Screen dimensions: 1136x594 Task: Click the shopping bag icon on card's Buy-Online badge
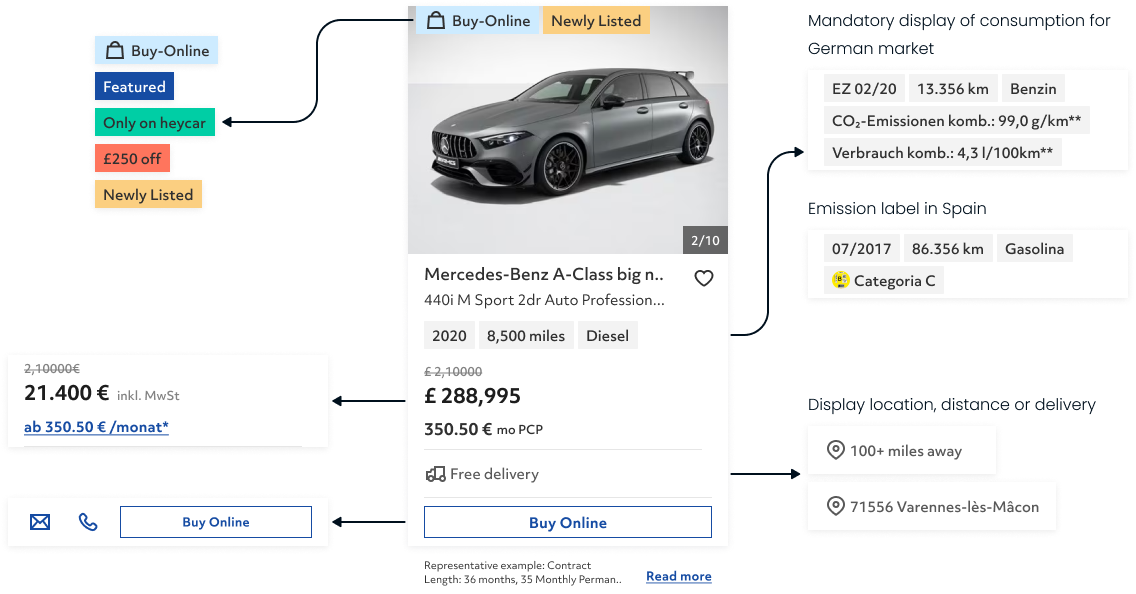[435, 21]
